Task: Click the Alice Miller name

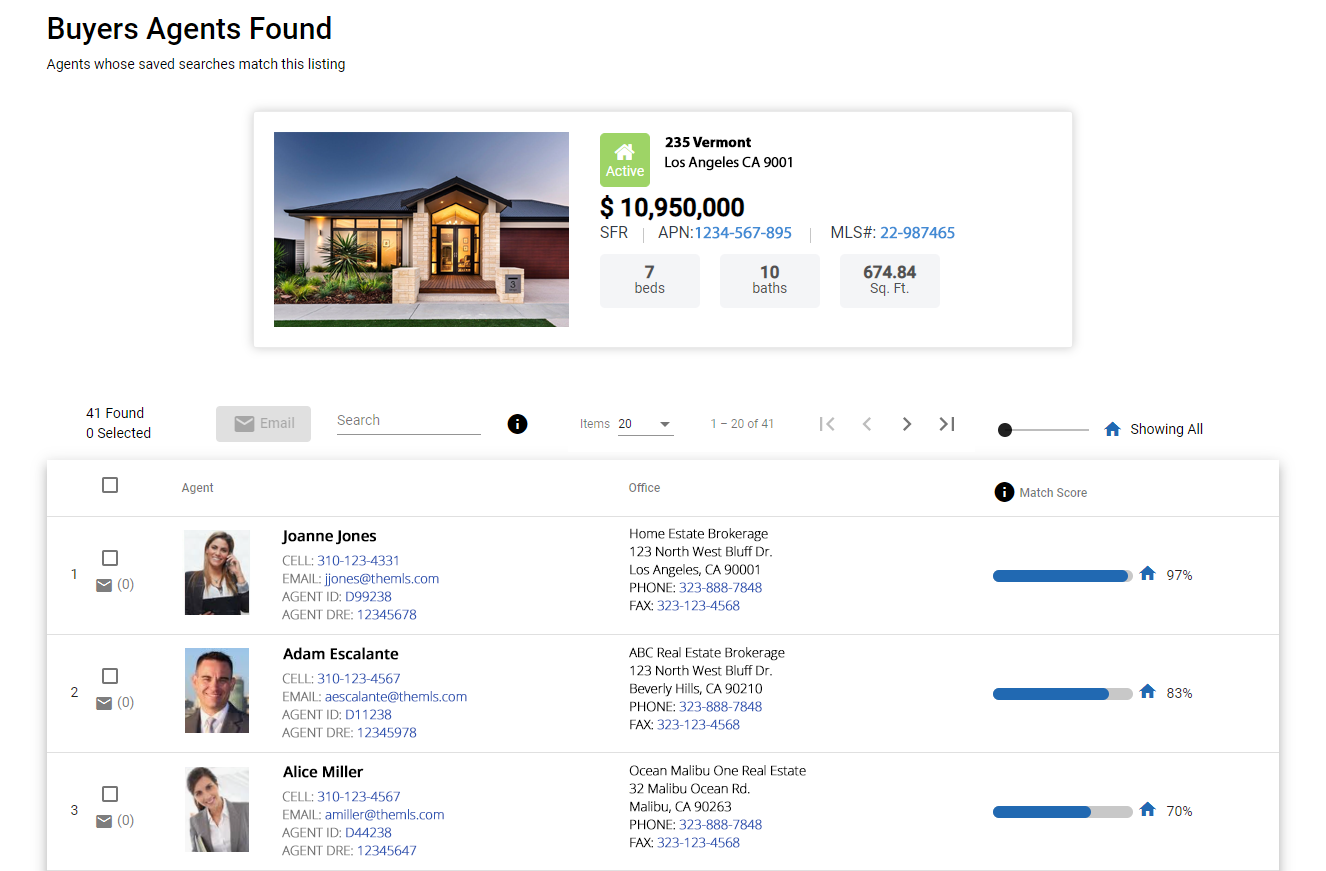Action: click(322, 772)
